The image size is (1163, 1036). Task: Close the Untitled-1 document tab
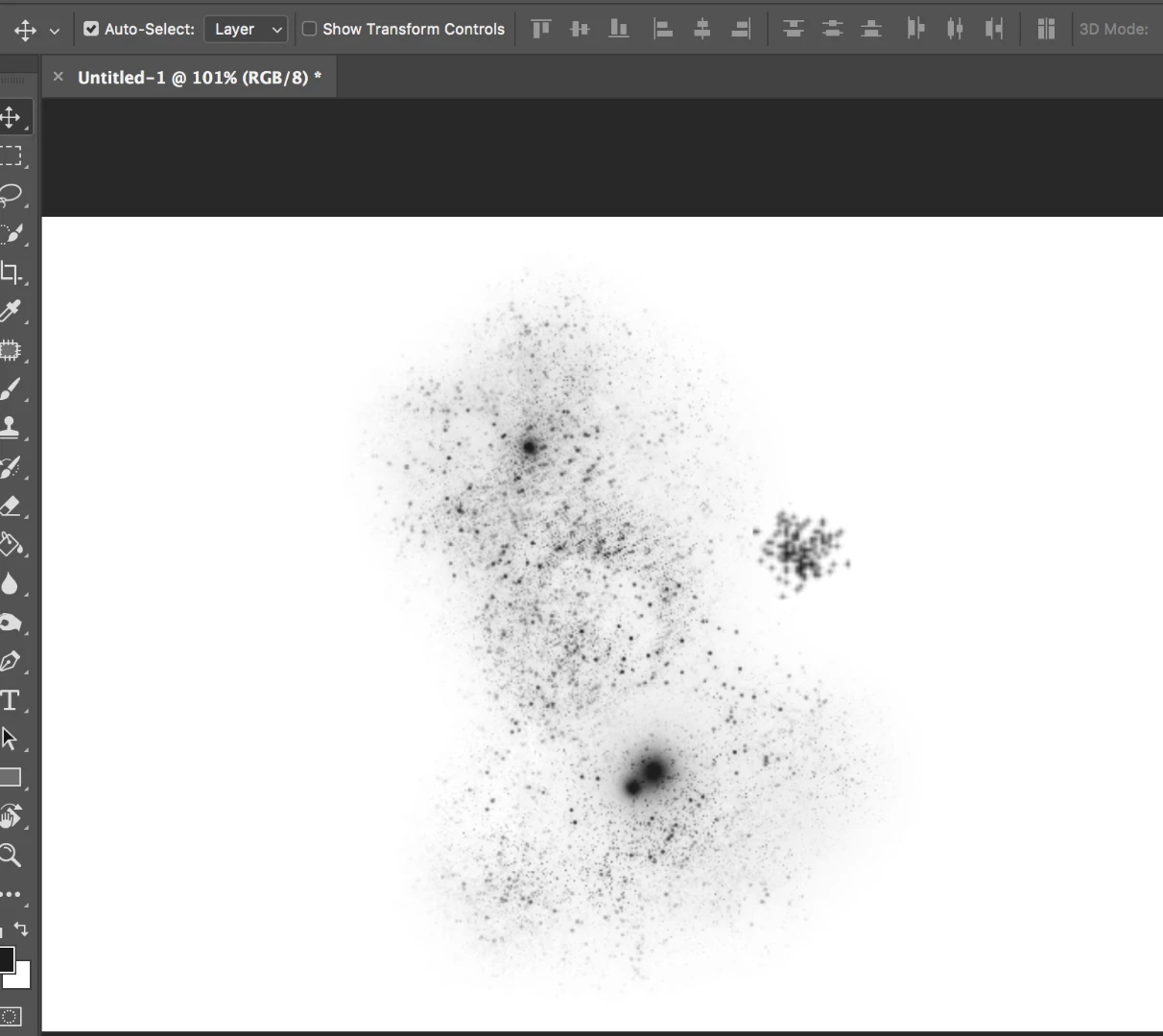click(59, 77)
